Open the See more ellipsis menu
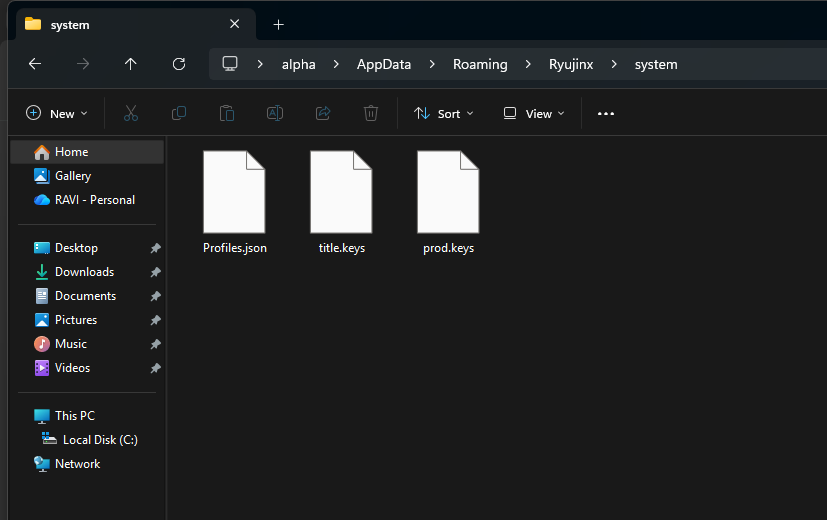This screenshot has height=520, width=827. pos(605,113)
